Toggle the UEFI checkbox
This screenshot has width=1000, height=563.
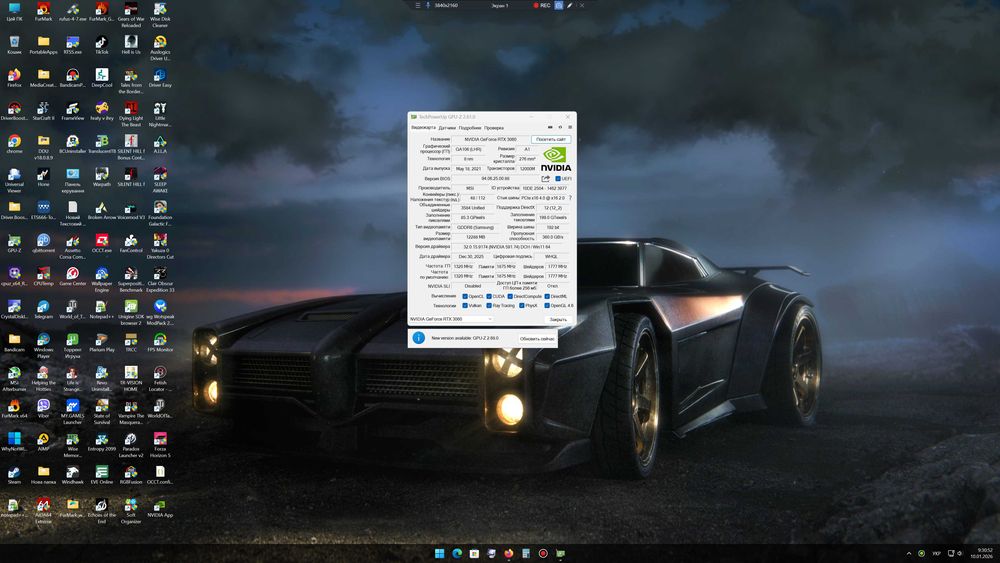pos(558,179)
